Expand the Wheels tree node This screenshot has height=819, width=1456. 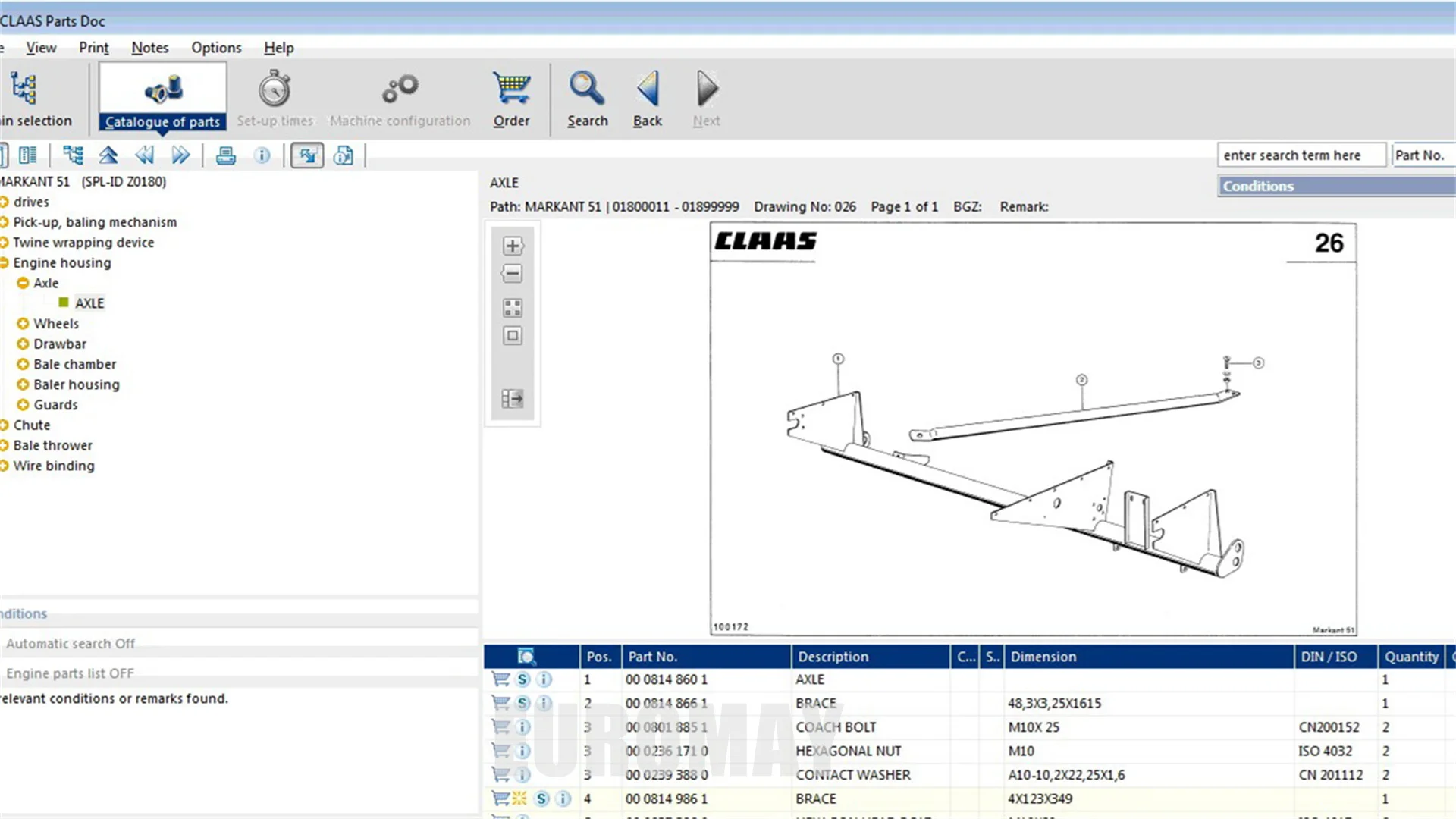(23, 324)
